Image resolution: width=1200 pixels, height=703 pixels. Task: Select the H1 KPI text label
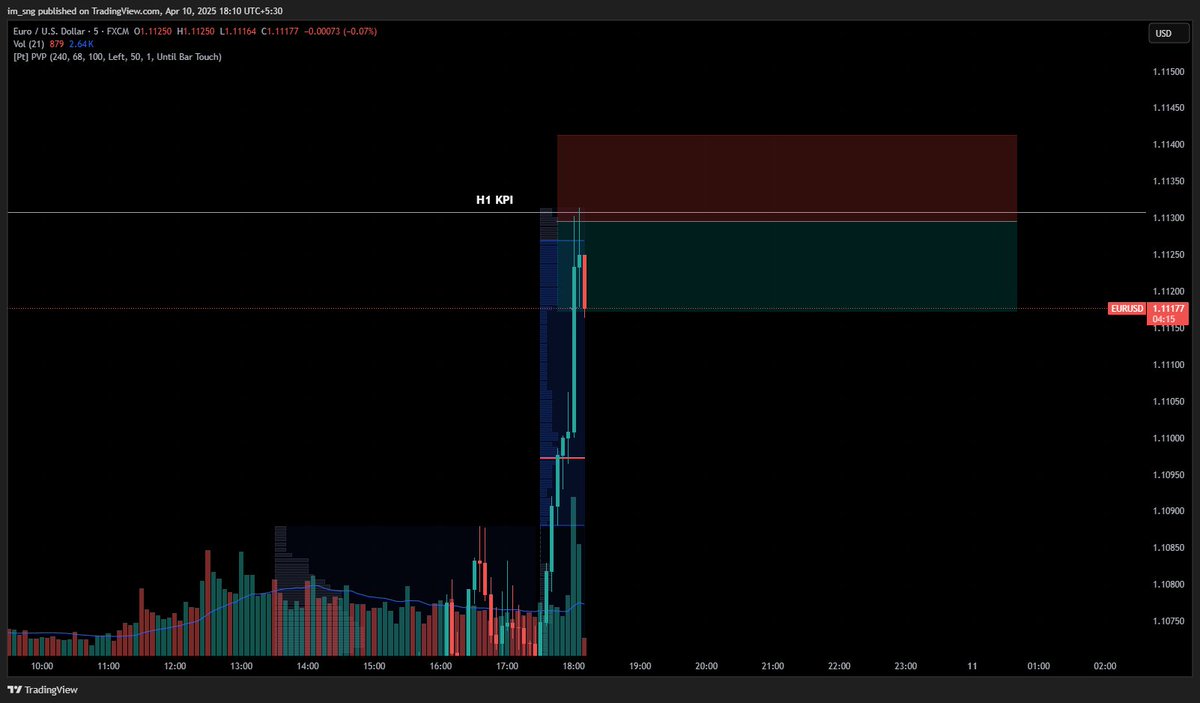point(494,200)
